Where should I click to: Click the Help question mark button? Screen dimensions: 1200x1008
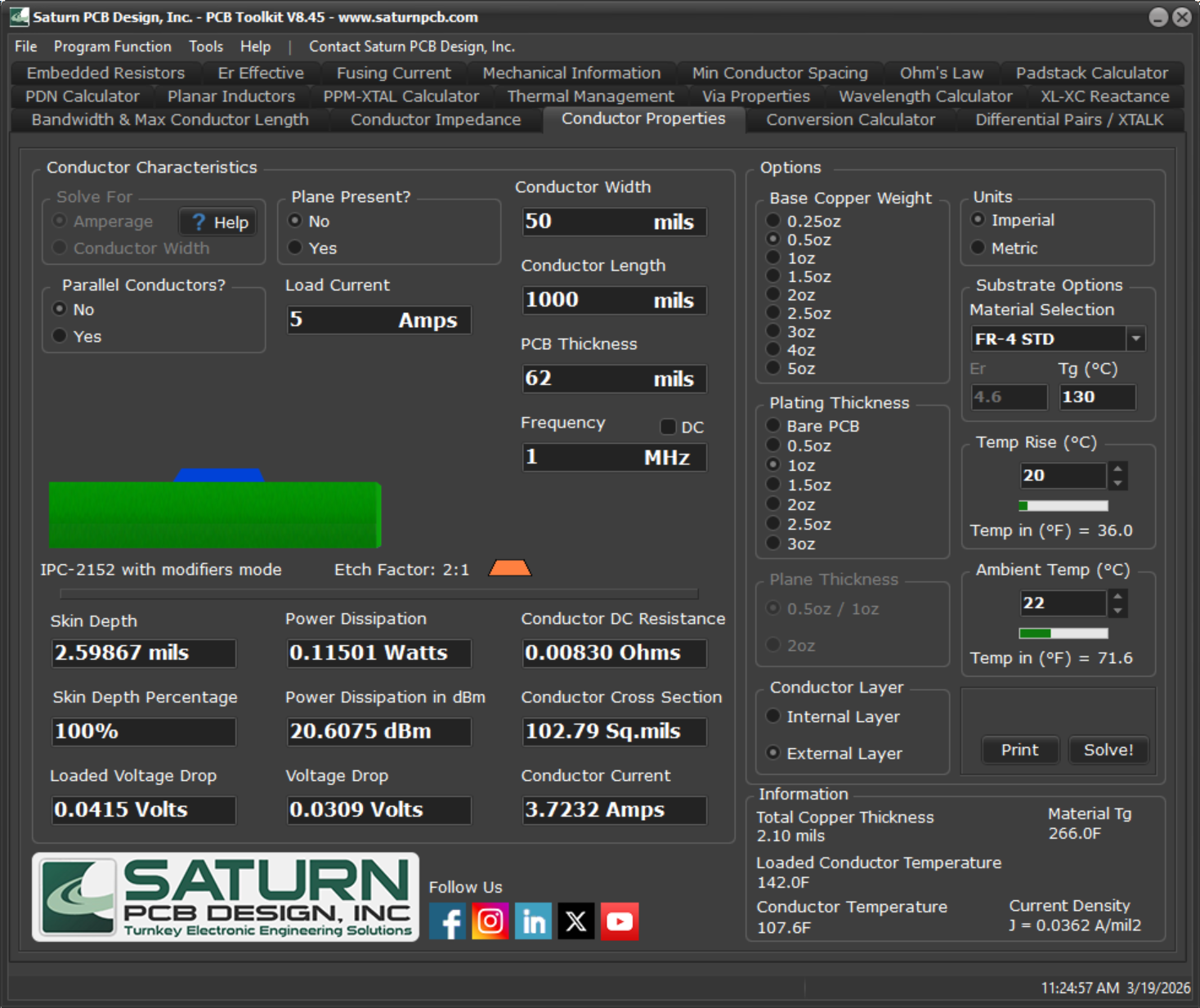(x=217, y=222)
